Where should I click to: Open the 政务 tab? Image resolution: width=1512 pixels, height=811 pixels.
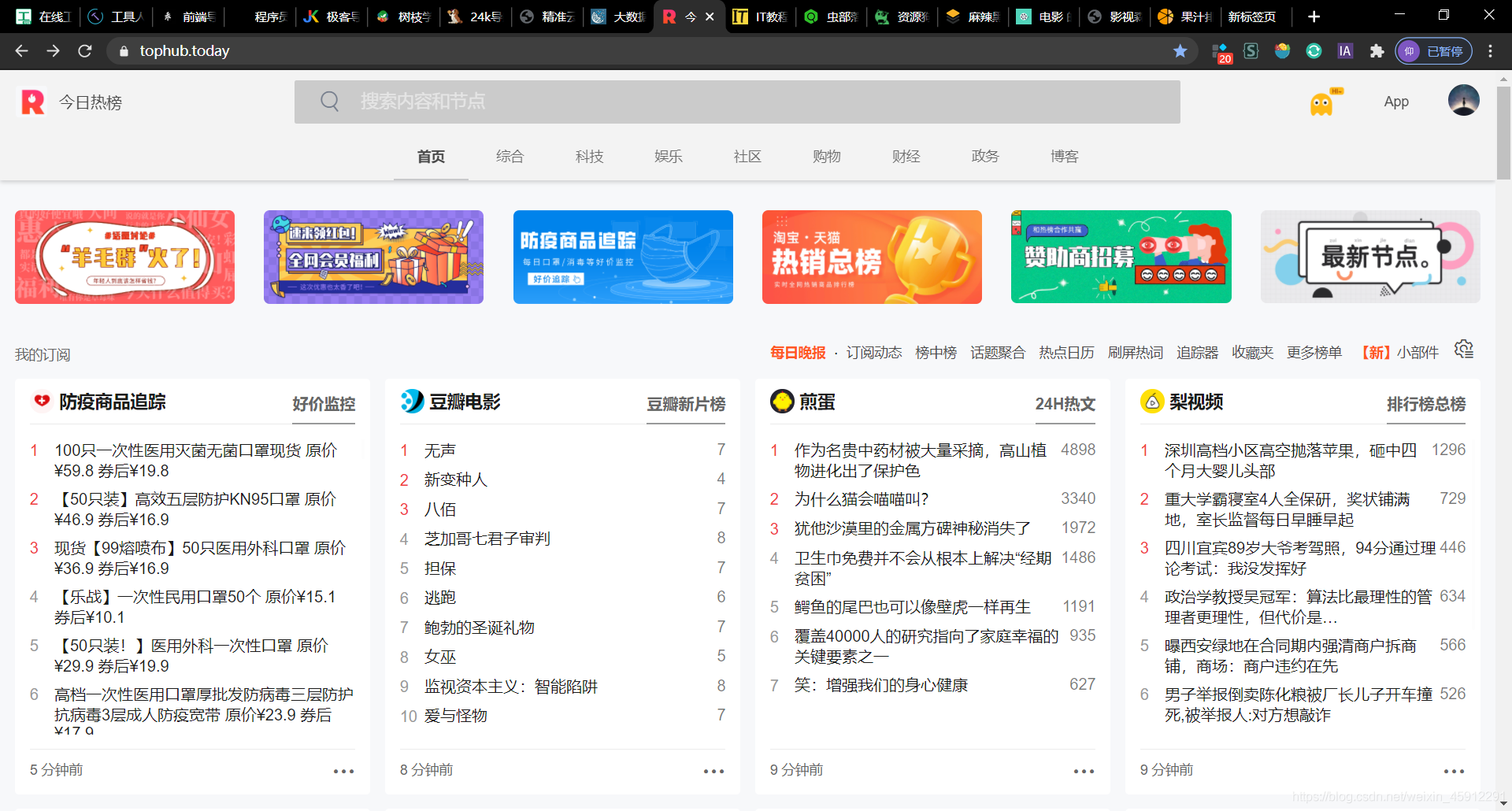[x=985, y=156]
